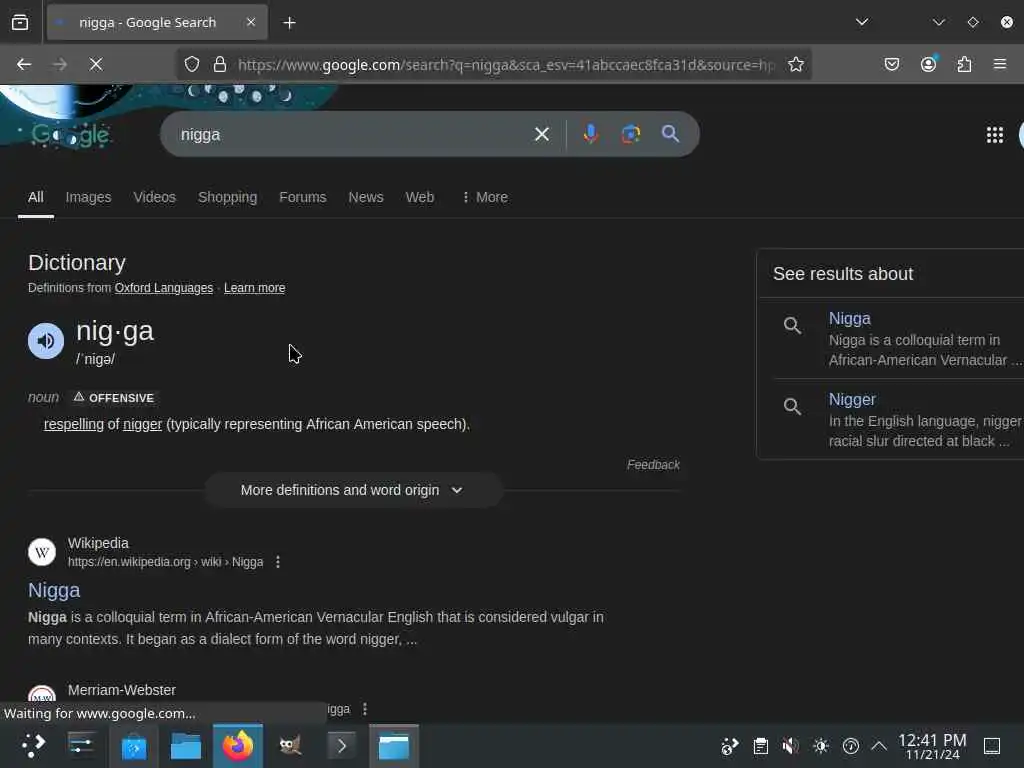The height and width of the screenshot is (768, 1024).
Task: Stop loading the page
Action: pos(95,64)
